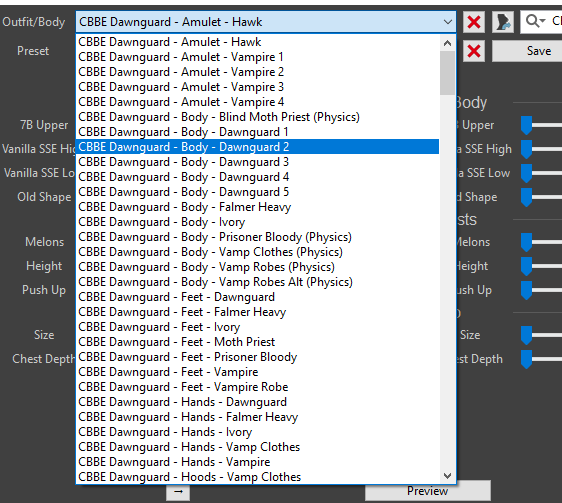
Task: Select CBBE Dawnguard - Body - Dawnguard 4
Action: click(257, 177)
